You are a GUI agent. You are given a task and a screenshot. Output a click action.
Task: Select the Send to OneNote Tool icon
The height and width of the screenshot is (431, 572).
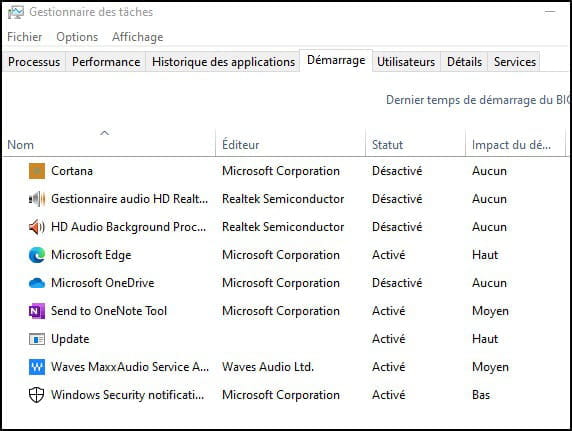(x=37, y=311)
